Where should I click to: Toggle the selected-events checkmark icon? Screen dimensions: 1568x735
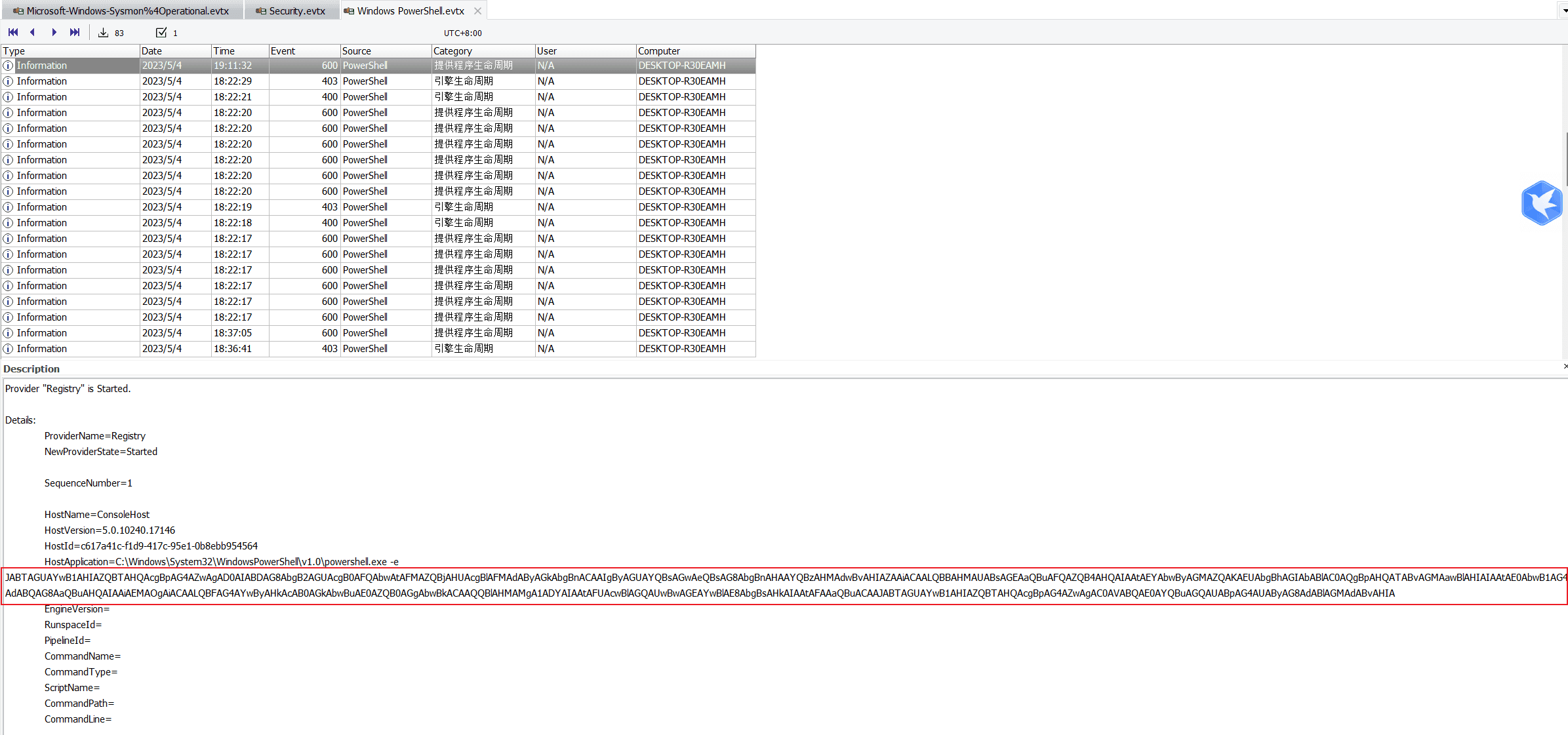click(161, 33)
